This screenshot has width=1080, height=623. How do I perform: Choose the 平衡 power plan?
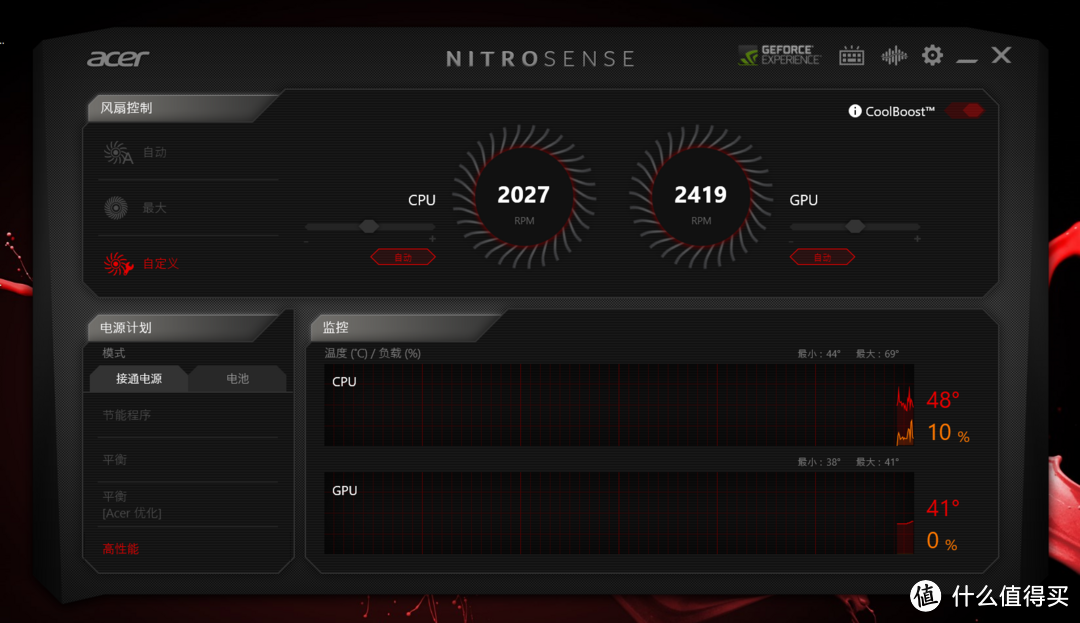[114, 459]
